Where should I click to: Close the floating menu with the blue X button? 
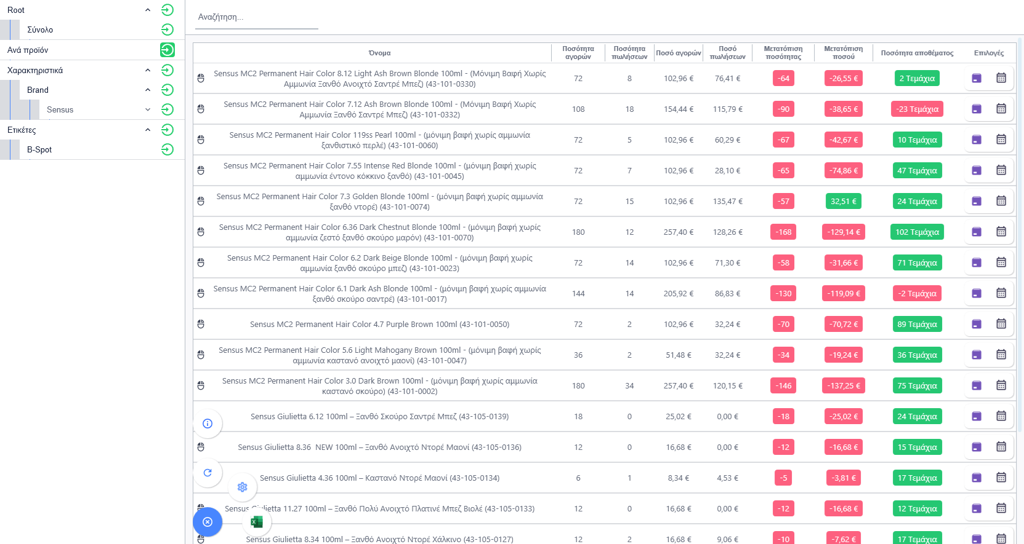point(208,522)
